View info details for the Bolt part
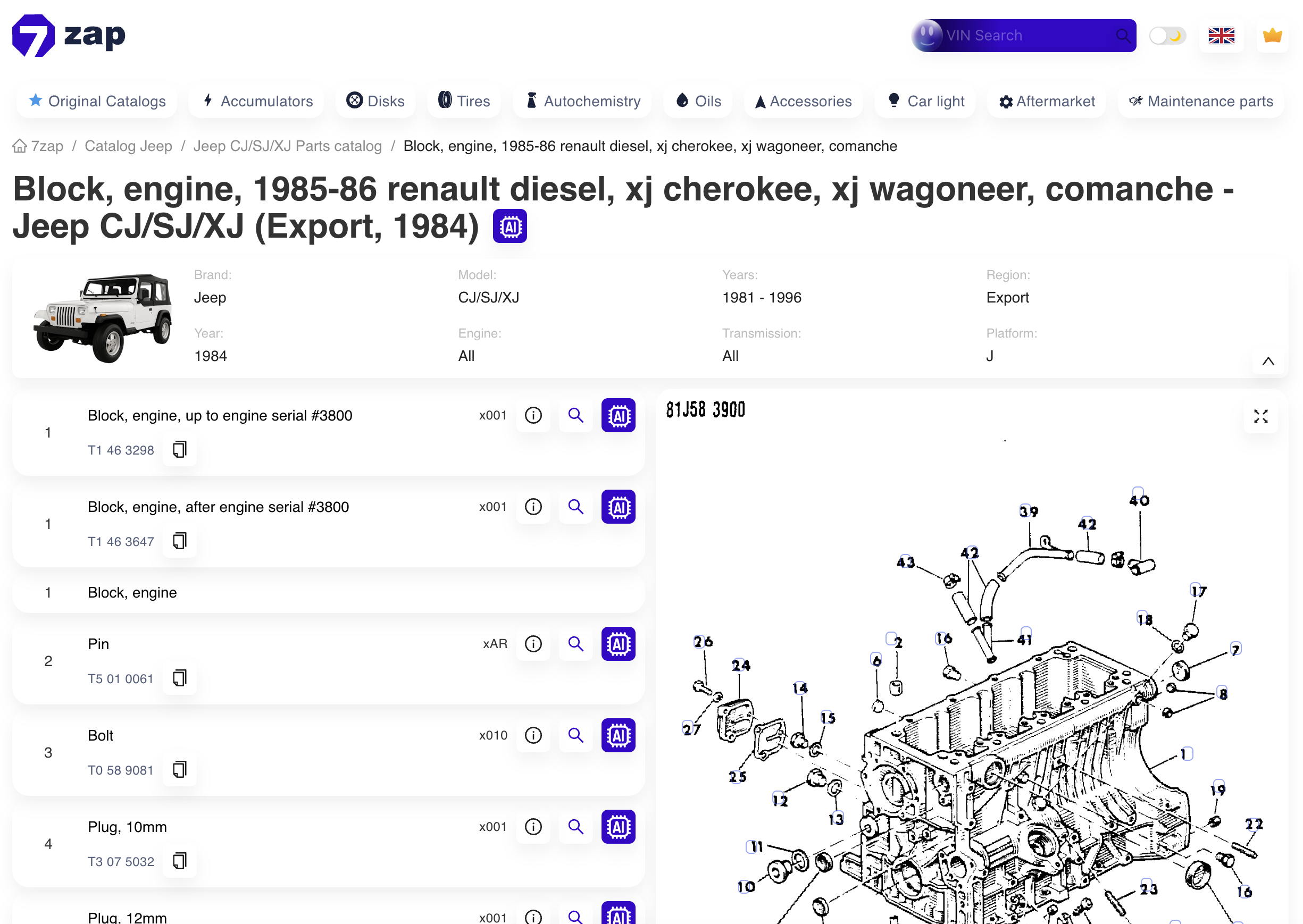The width and height of the screenshot is (1303, 924). point(532,735)
